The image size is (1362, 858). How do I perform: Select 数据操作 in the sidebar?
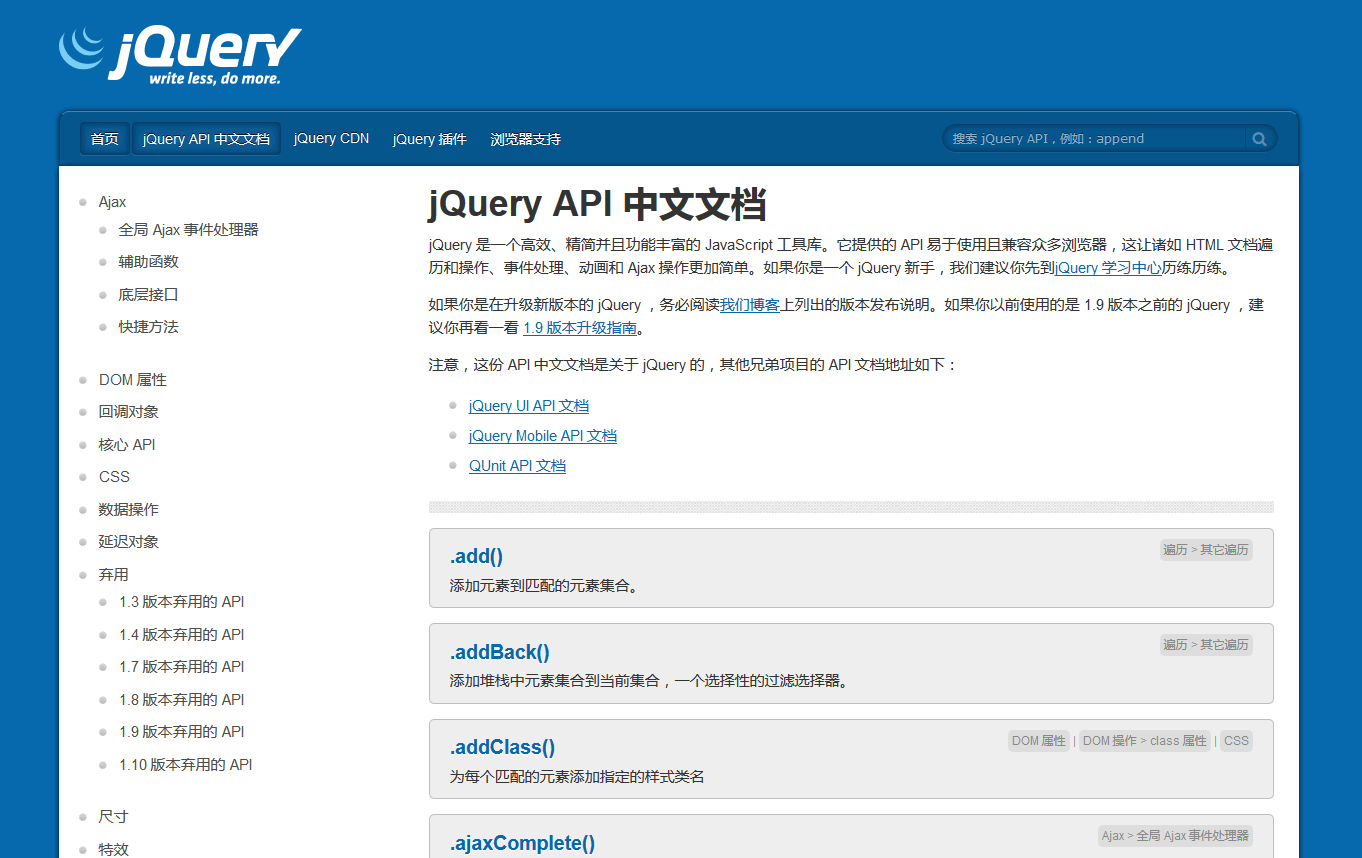coord(128,510)
